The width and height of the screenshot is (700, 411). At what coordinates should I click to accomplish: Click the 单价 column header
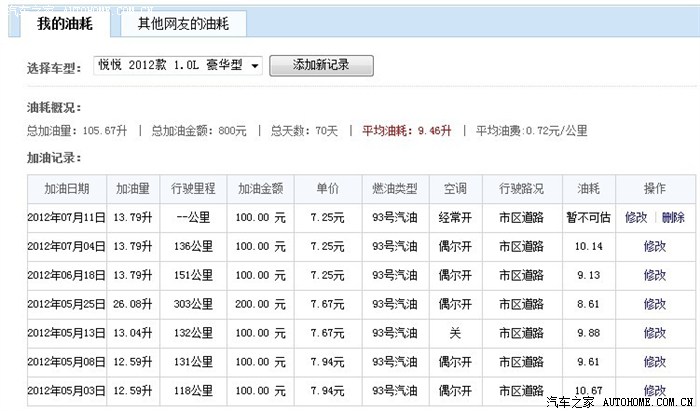coord(328,189)
